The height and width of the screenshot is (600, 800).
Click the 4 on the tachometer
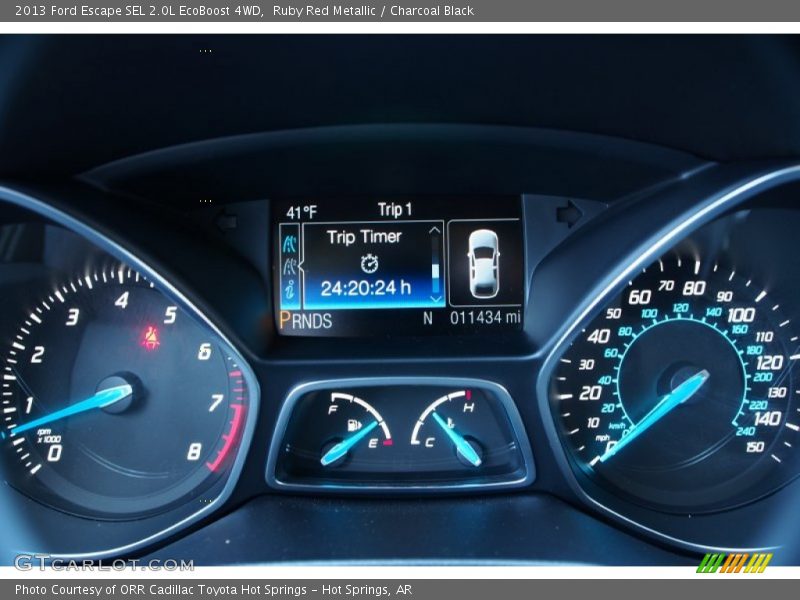pyautogui.click(x=122, y=300)
